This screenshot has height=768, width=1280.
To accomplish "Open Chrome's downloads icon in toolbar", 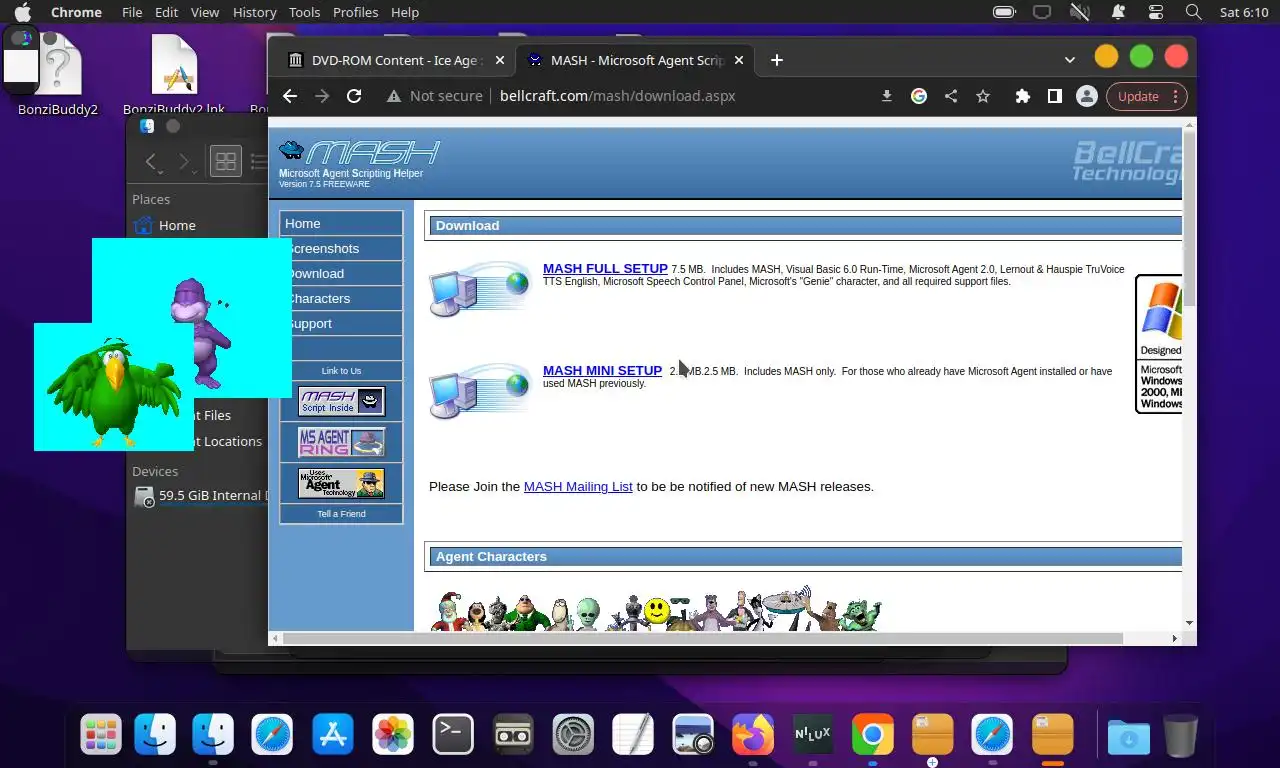I will [x=886, y=96].
